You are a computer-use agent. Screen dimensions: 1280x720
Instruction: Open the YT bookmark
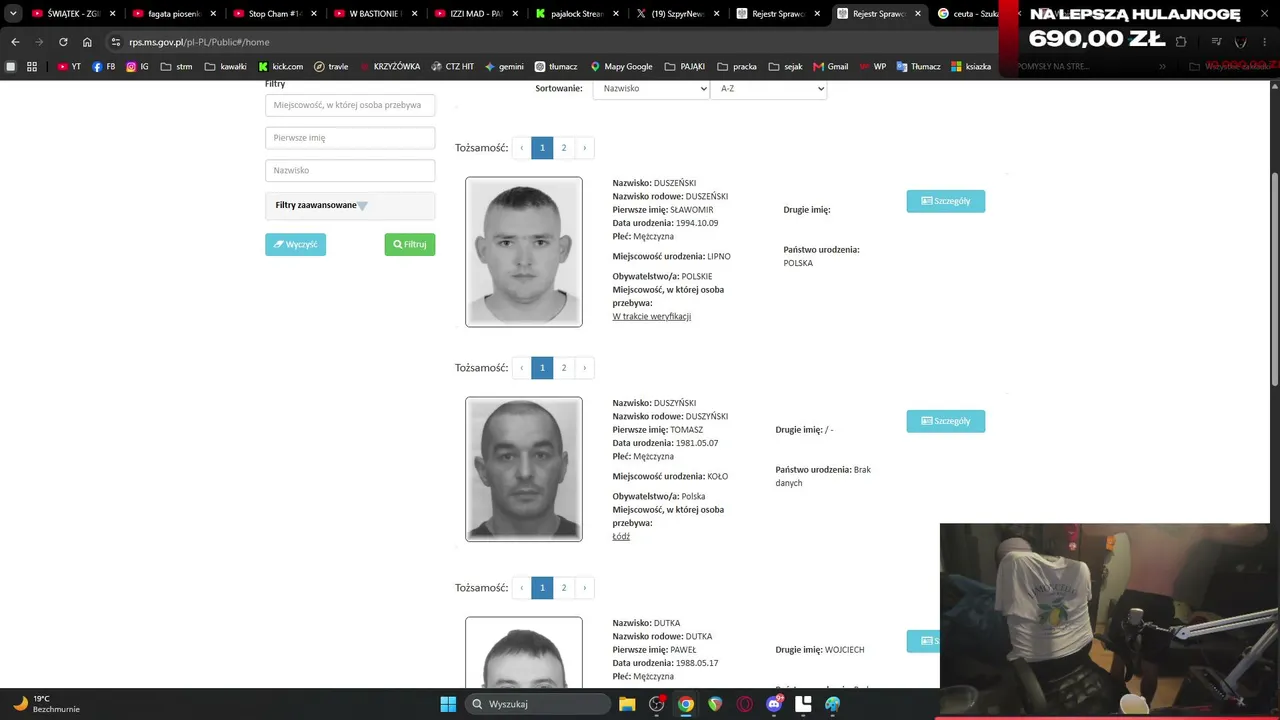(69, 66)
